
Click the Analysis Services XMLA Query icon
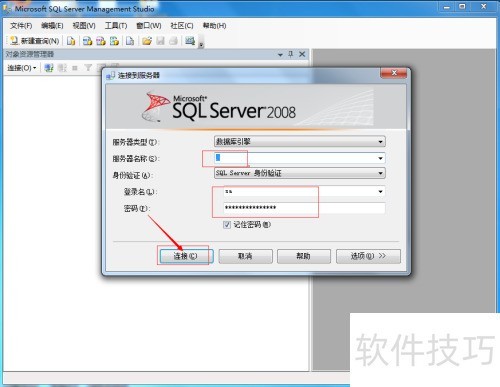click(x=114, y=41)
